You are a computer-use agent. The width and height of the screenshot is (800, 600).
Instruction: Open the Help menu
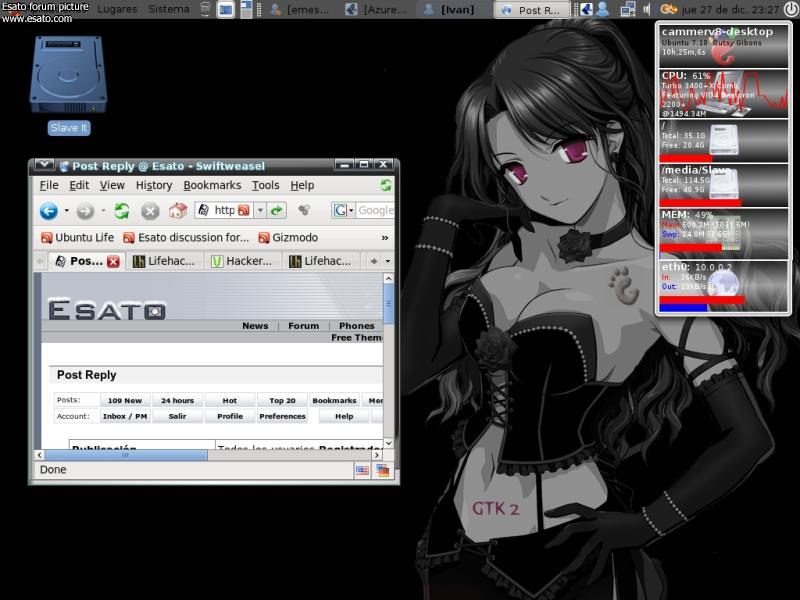pos(303,185)
